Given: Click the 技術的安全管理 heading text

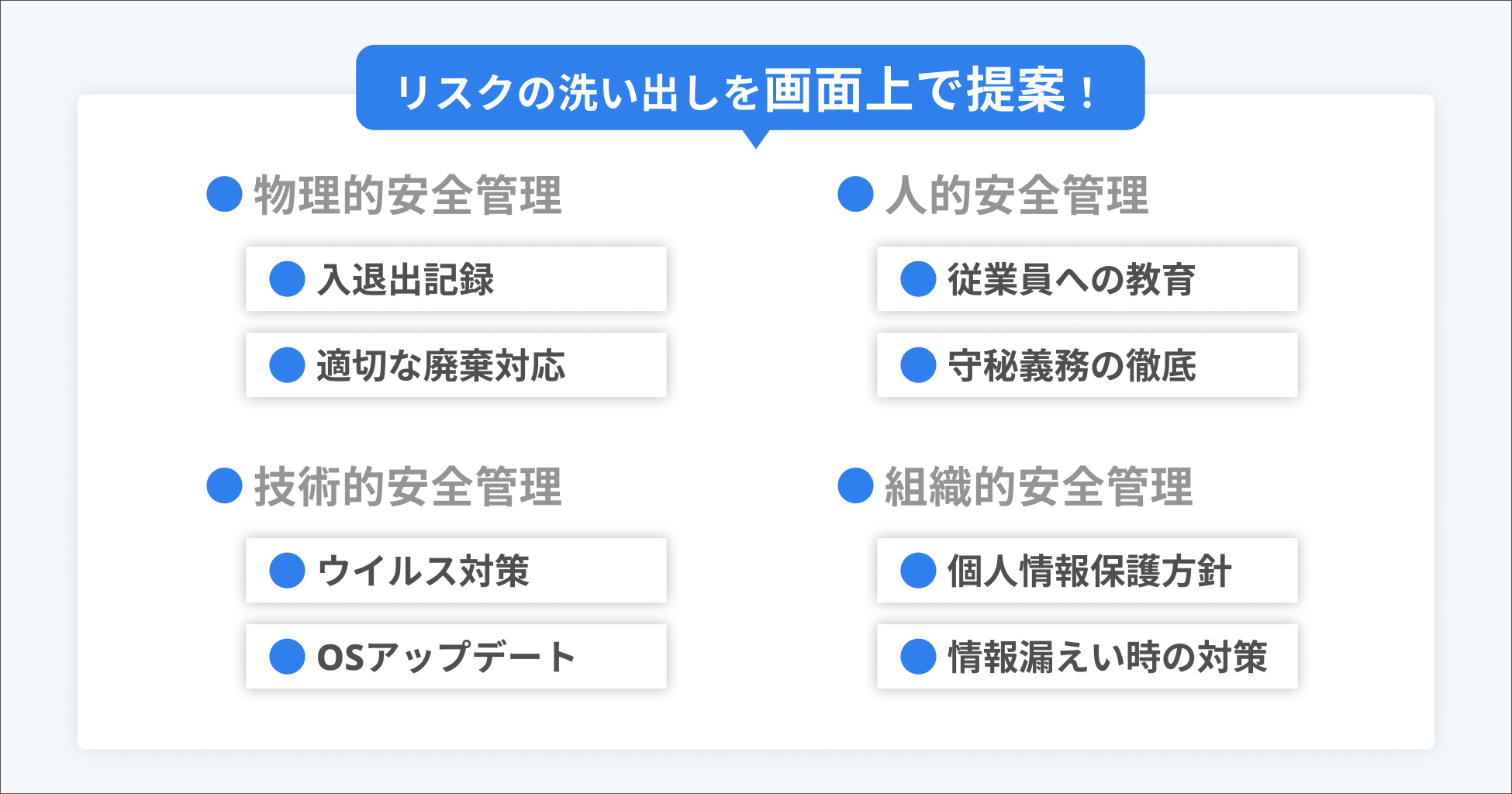Looking at the screenshot, I should (x=408, y=486).
